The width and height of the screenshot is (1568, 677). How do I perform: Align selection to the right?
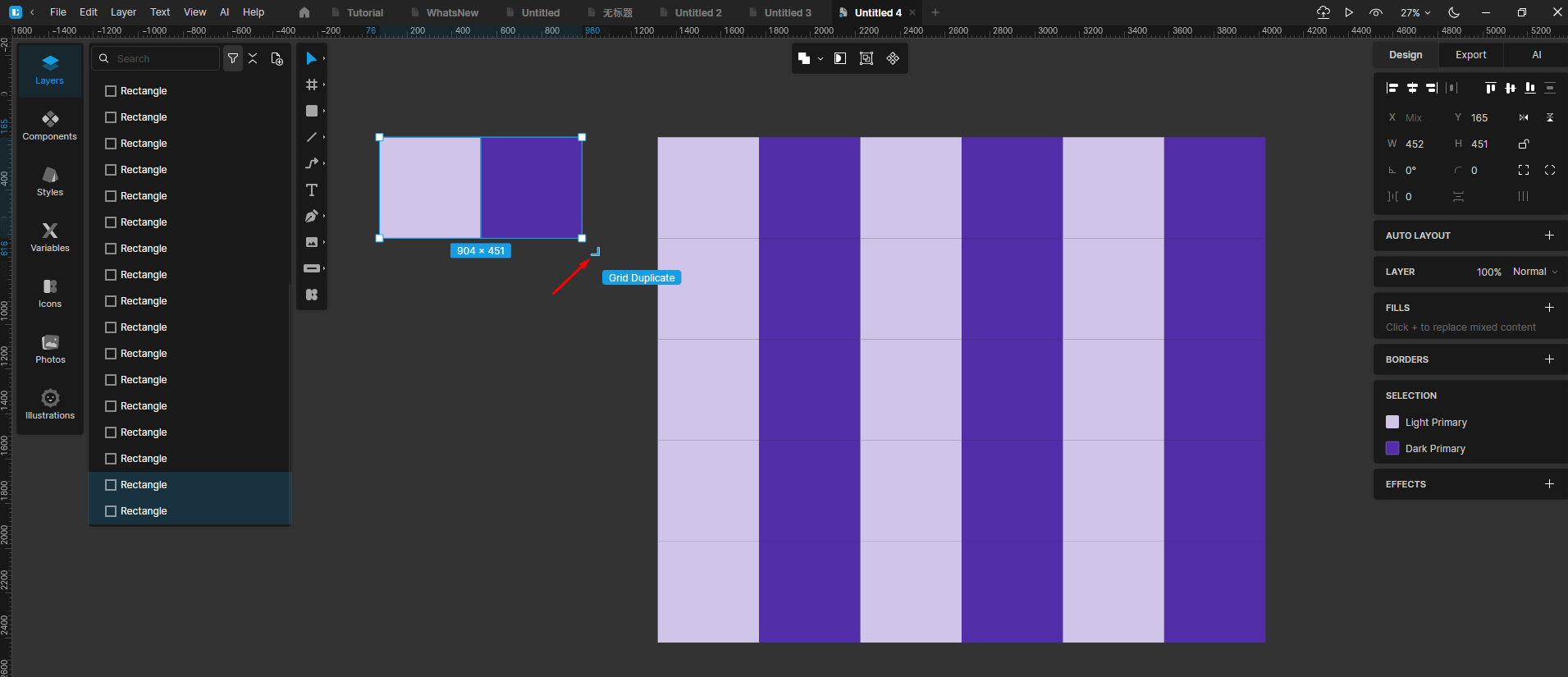click(x=1432, y=88)
